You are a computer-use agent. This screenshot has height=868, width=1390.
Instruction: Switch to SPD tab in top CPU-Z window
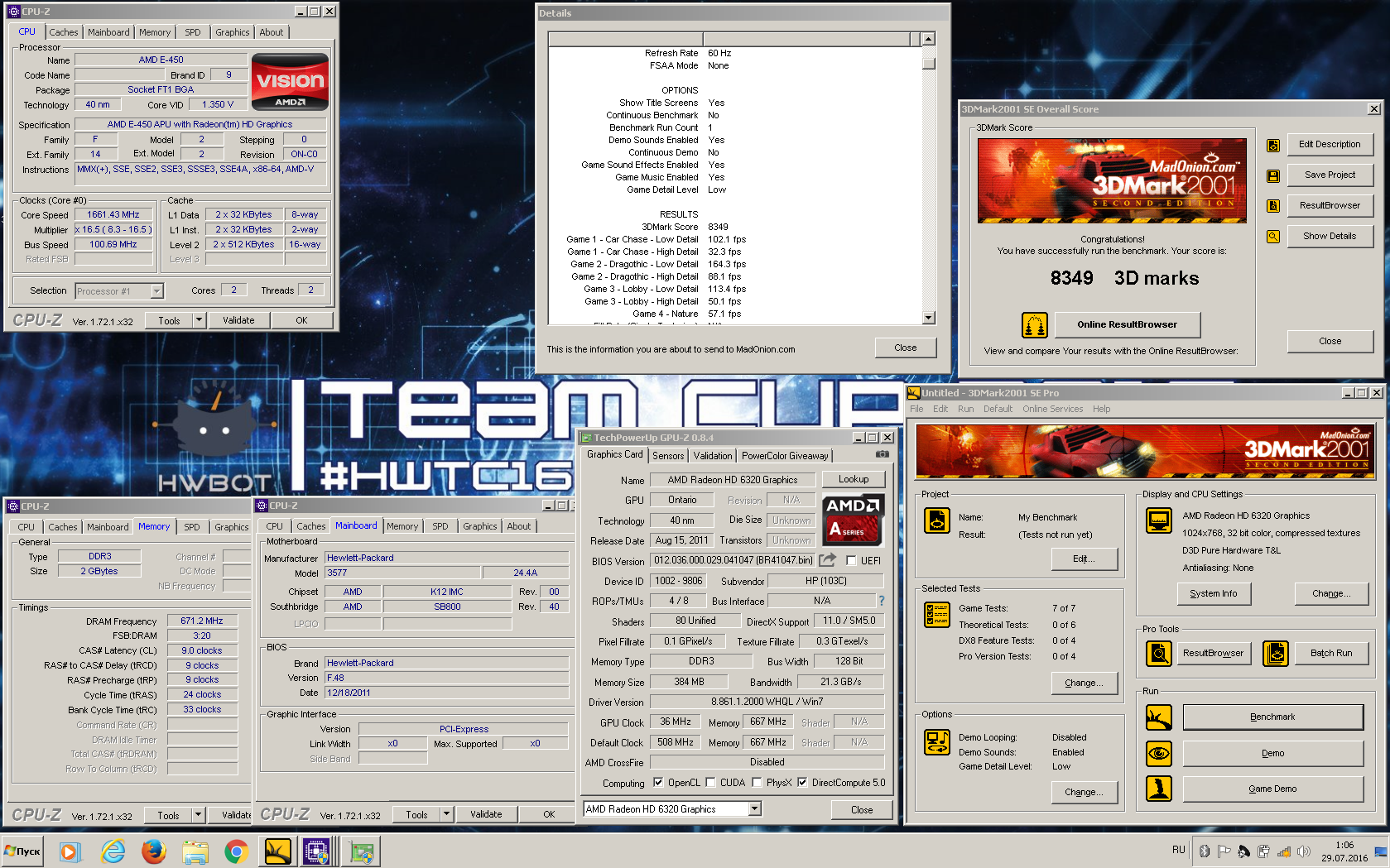[x=193, y=32]
